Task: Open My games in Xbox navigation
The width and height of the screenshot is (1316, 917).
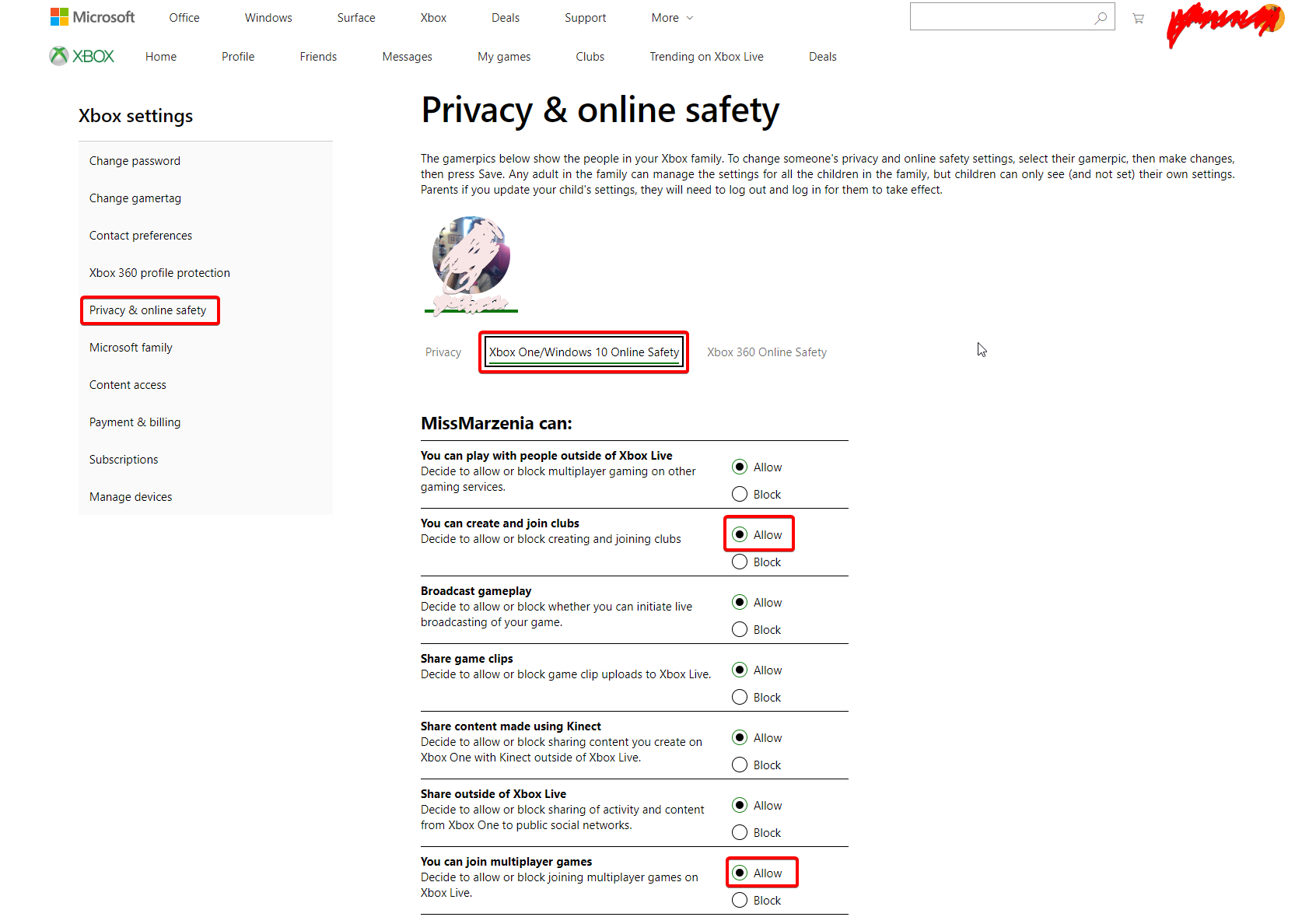Action: click(504, 57)
